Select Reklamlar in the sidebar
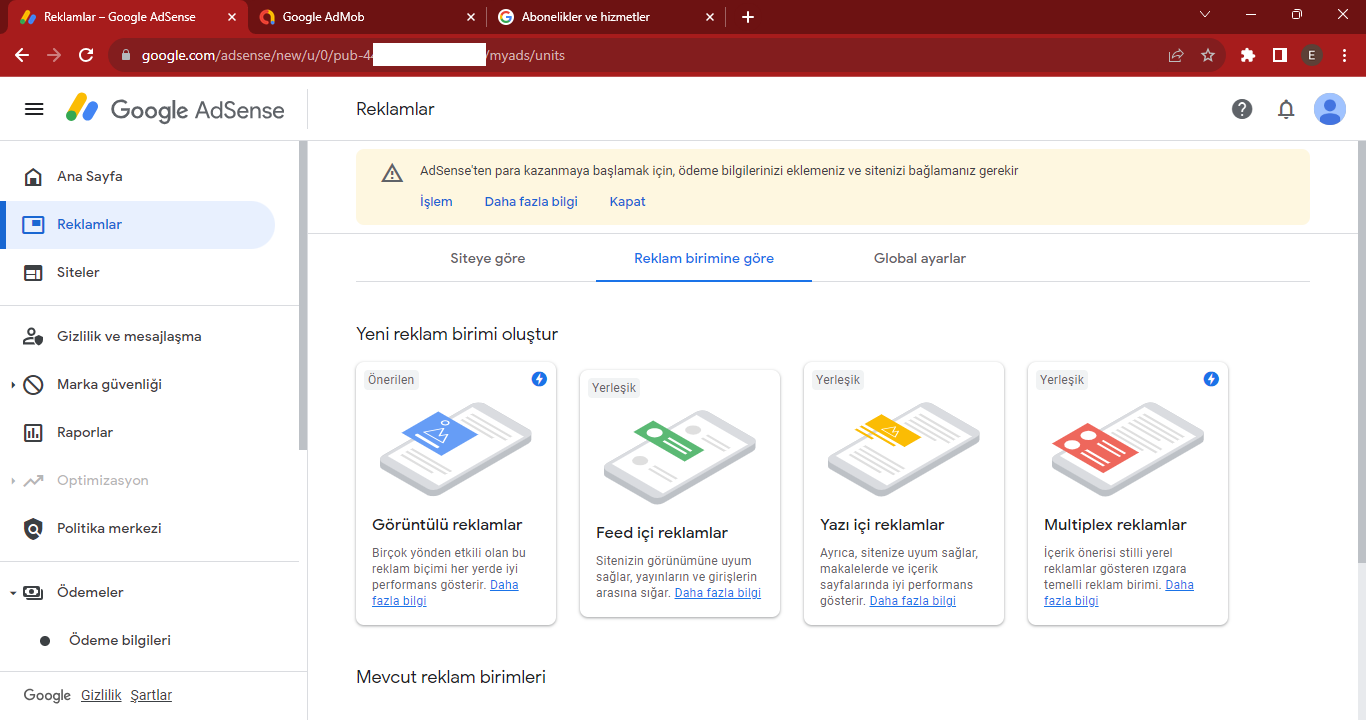 [x=138, y=225]
